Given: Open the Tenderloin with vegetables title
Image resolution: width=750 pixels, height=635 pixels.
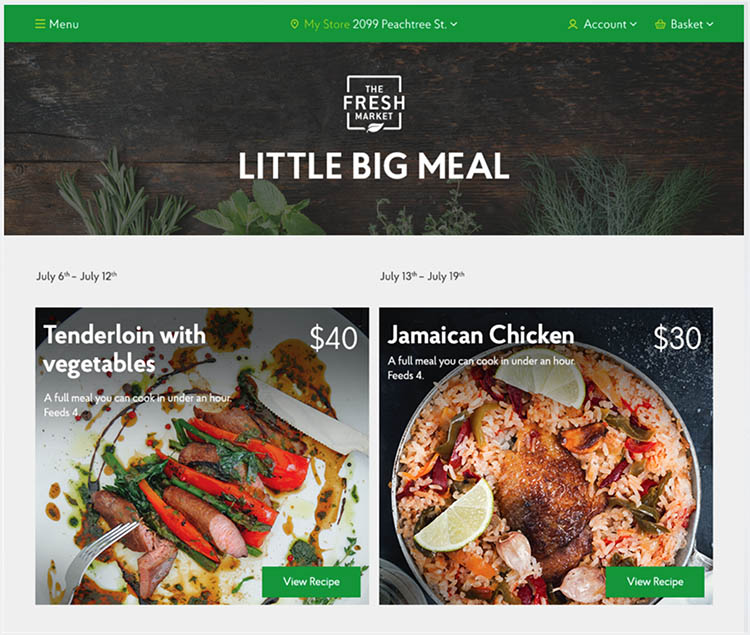Looking at the screenshot, I should pyautogui.click(x=124, y=349).
